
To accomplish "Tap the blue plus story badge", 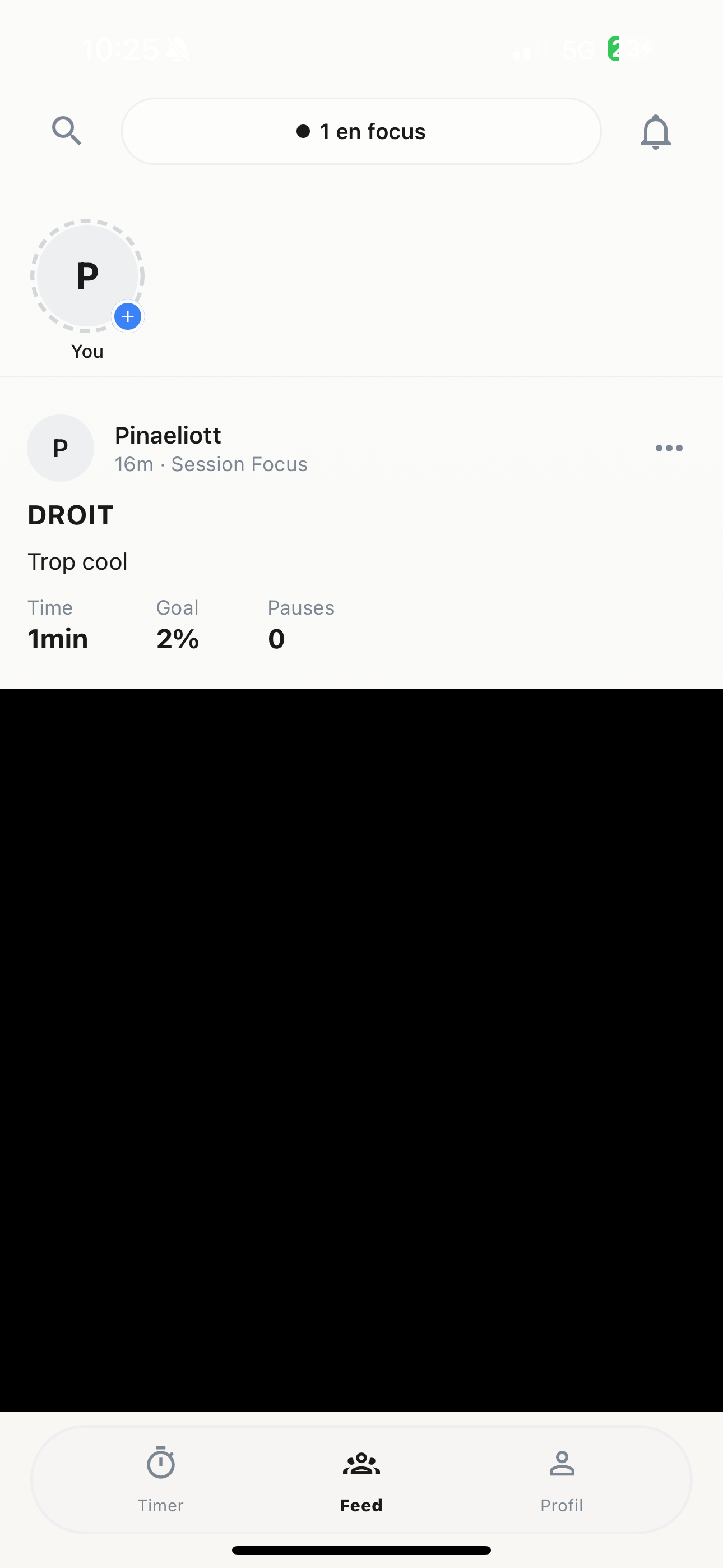I will click(x=128, y=316).
